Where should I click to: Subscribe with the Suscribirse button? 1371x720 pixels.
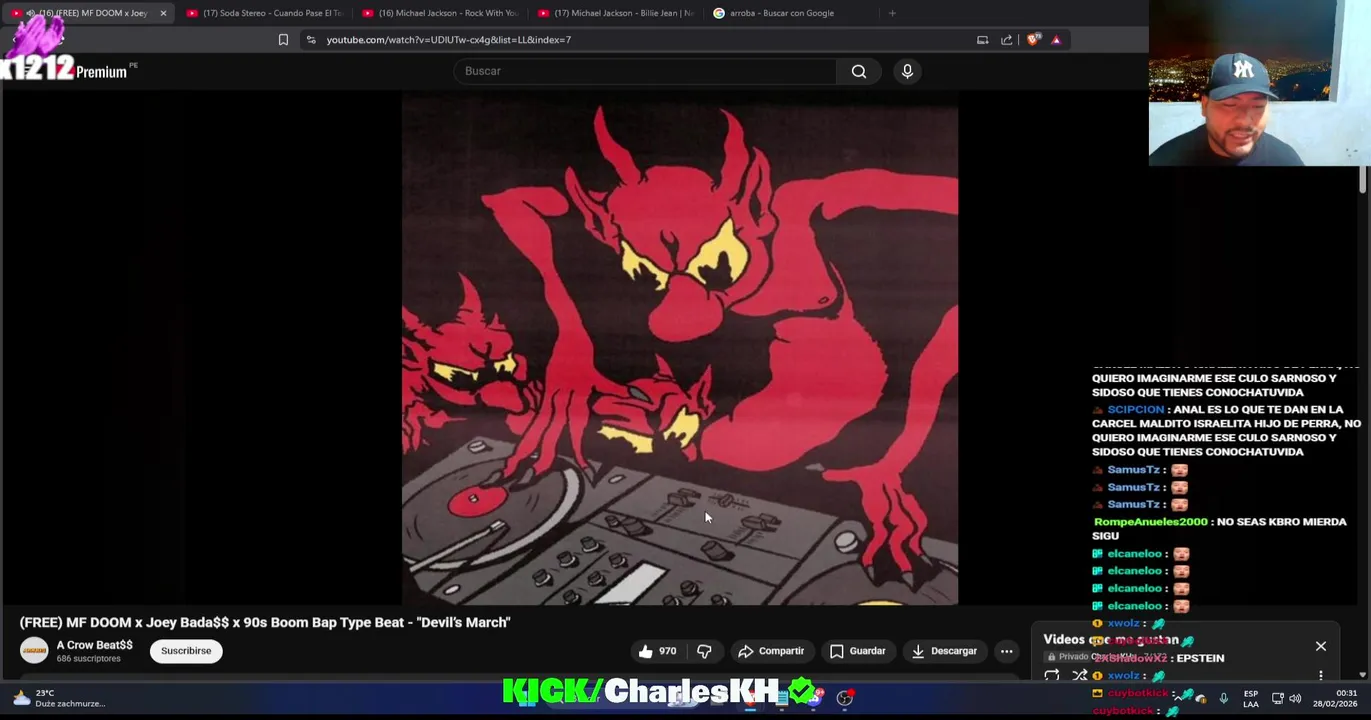pyautogui.click(x=186, y=651)
